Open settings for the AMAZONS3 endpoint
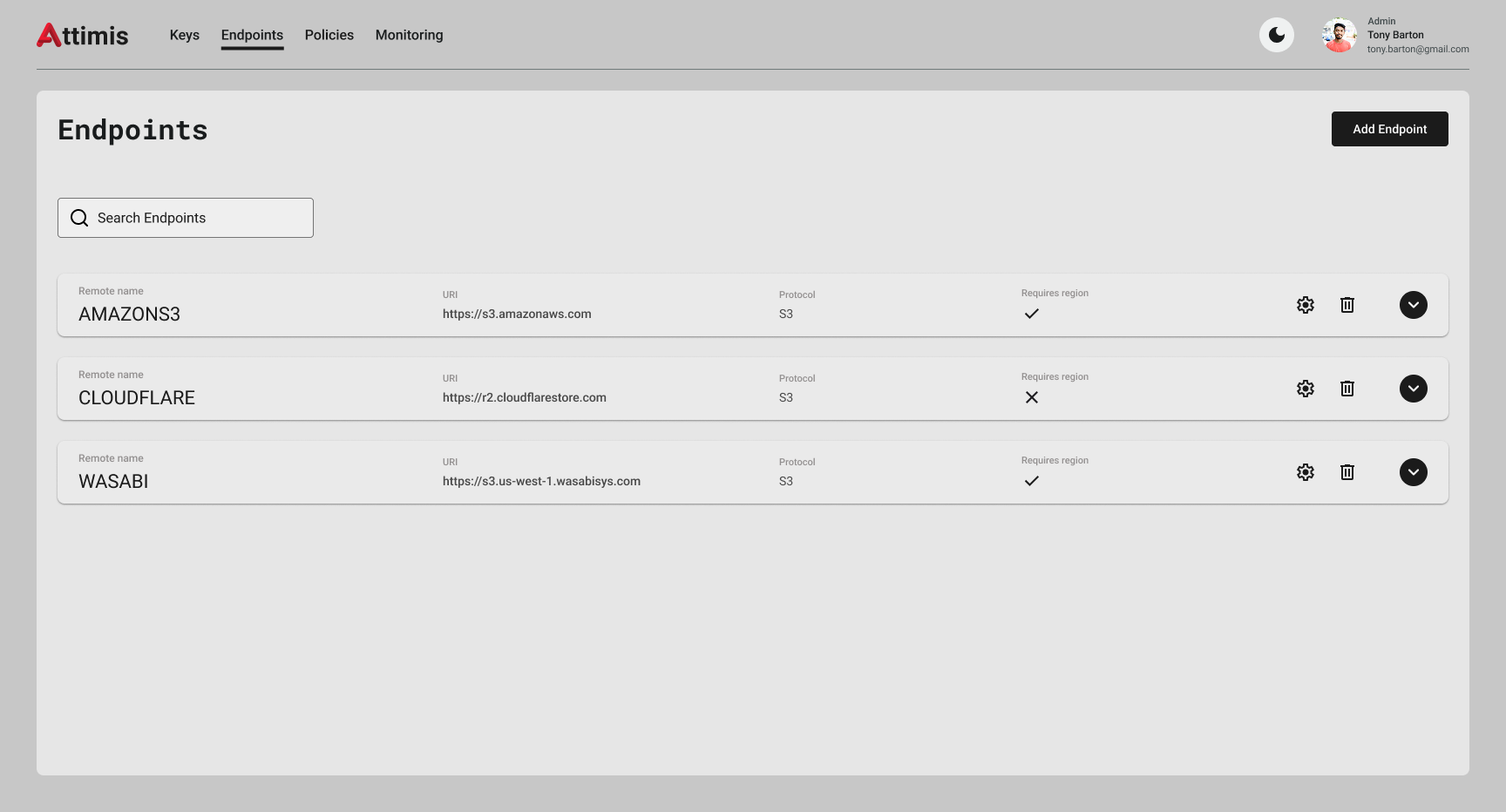Screen dimensions: 1506x812 pyautogui.click(x=1305, y=305)
